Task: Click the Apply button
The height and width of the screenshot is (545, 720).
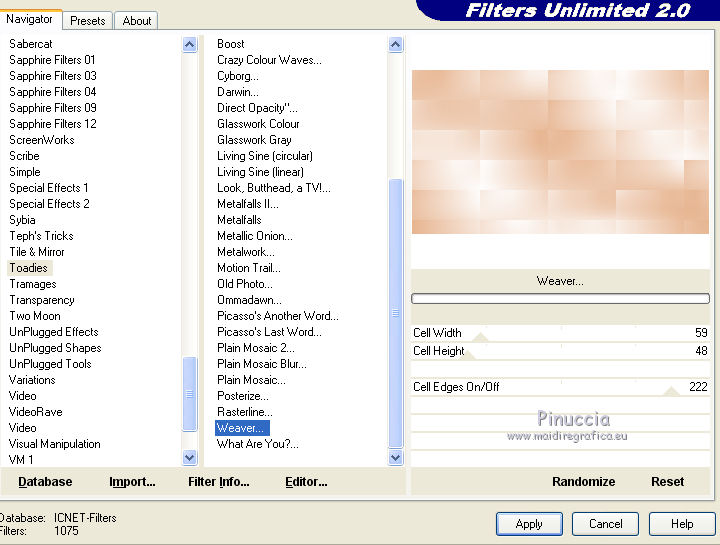Action: pos(529,524)
